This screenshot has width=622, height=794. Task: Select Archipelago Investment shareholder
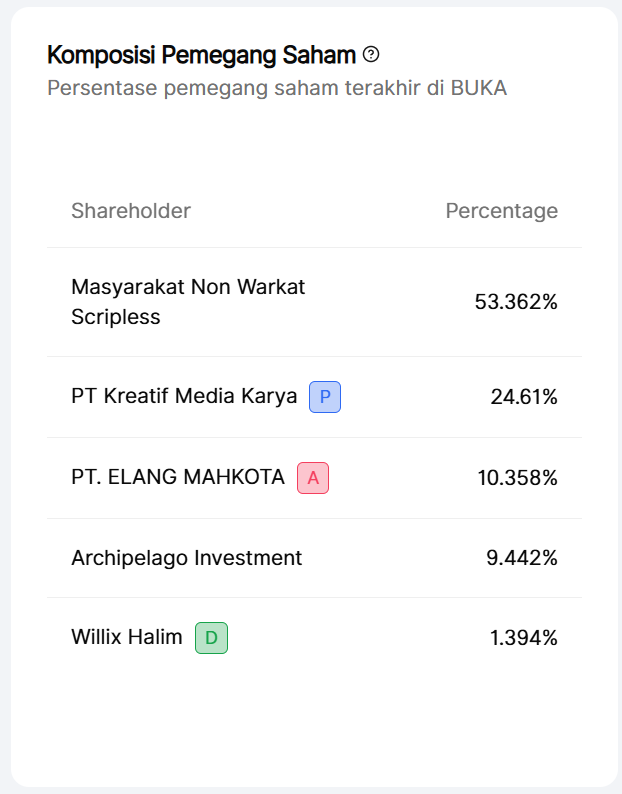coord(186,558)
